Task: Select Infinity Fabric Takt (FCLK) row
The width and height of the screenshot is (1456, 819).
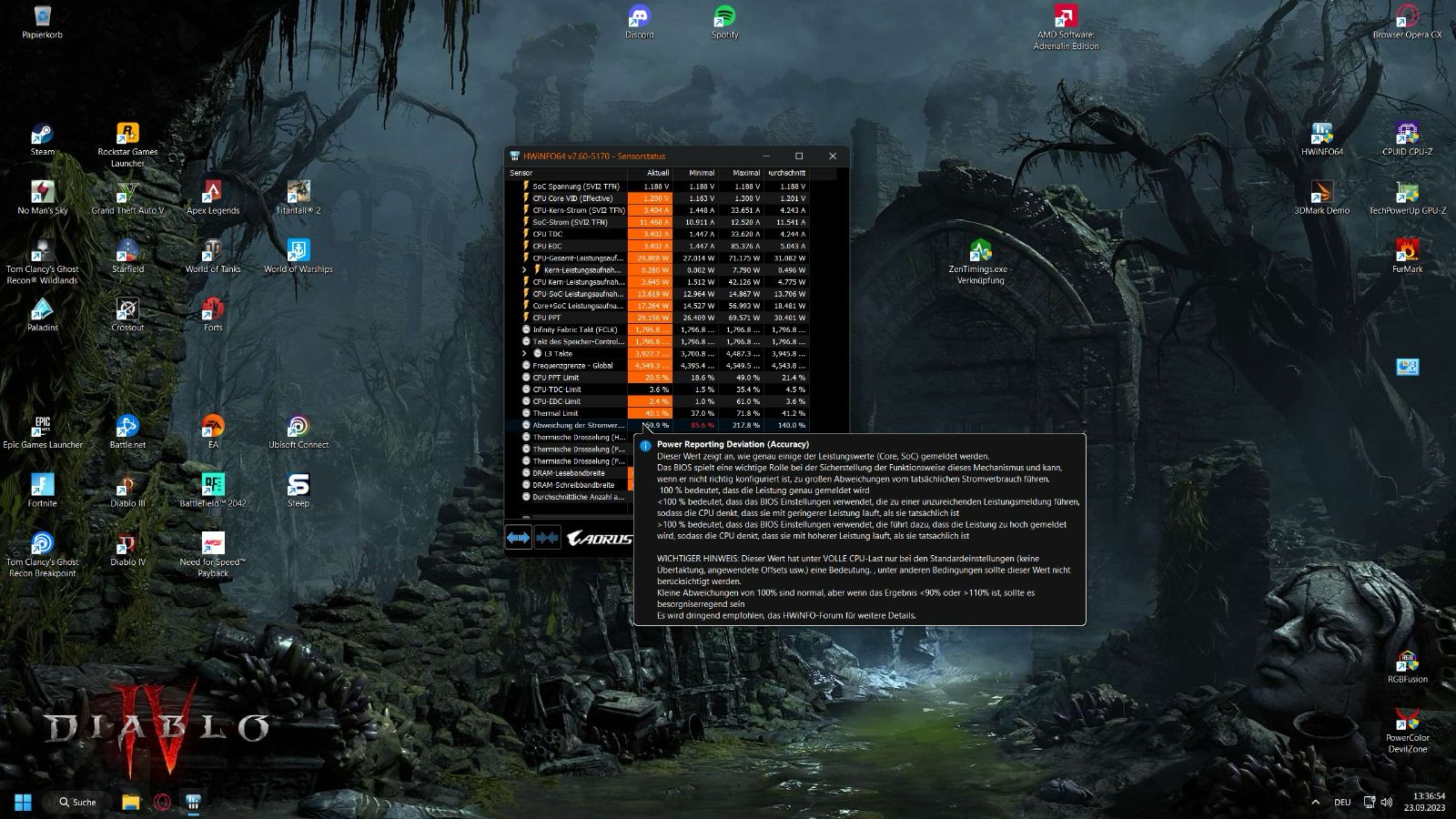Action: pyautogui.click(x=657, y=329)
